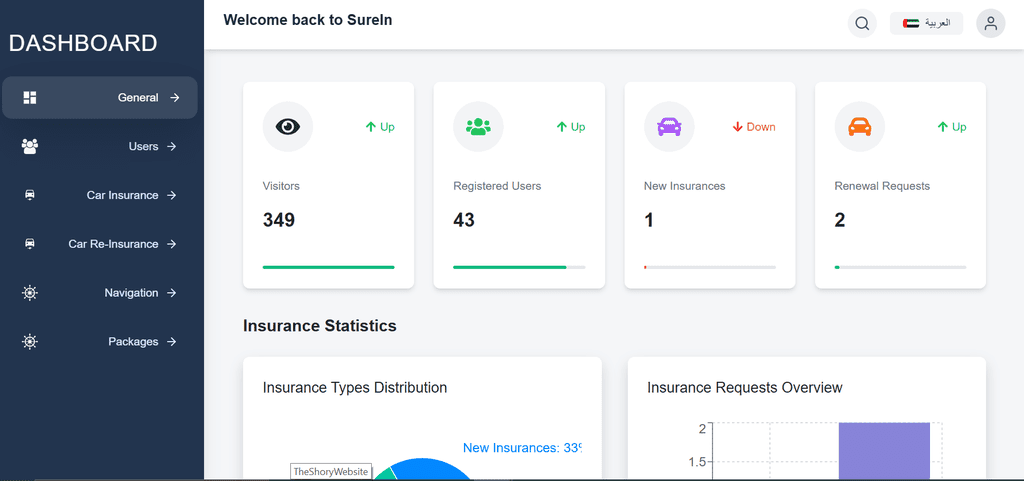The width and height of the screenshot is (1024, 481).
Task: Click the Renewal Requests count 2
Action: (840, 220)
